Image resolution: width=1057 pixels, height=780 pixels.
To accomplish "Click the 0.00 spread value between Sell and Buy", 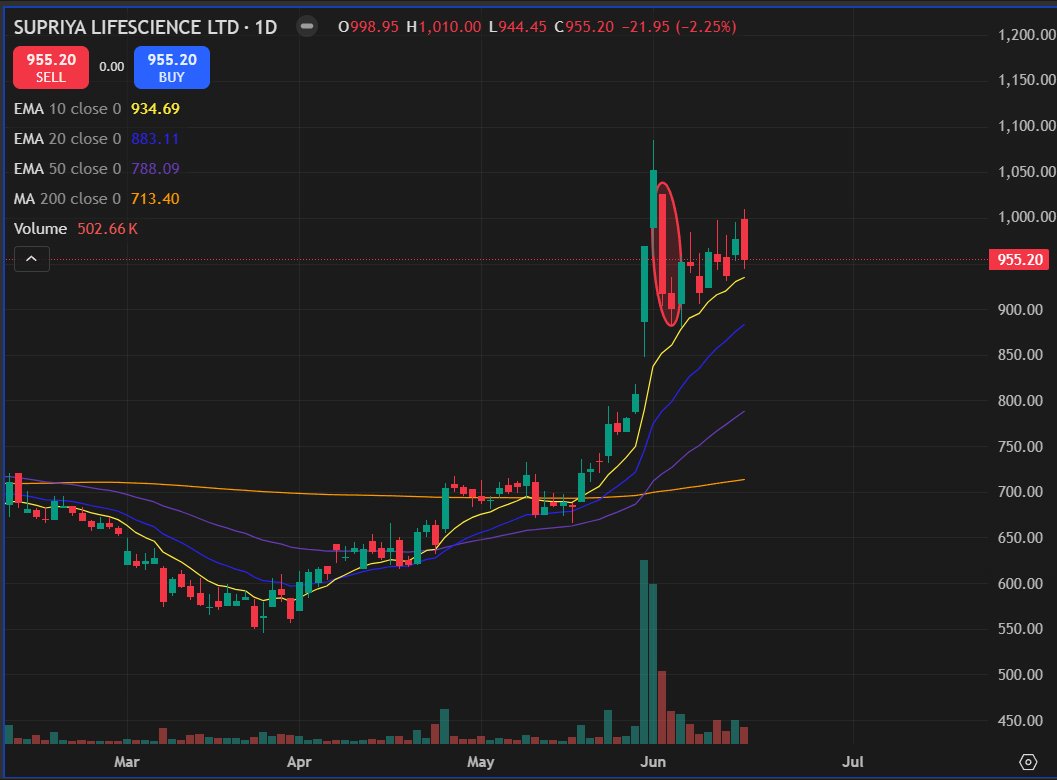I will click(x=111, y=67).
